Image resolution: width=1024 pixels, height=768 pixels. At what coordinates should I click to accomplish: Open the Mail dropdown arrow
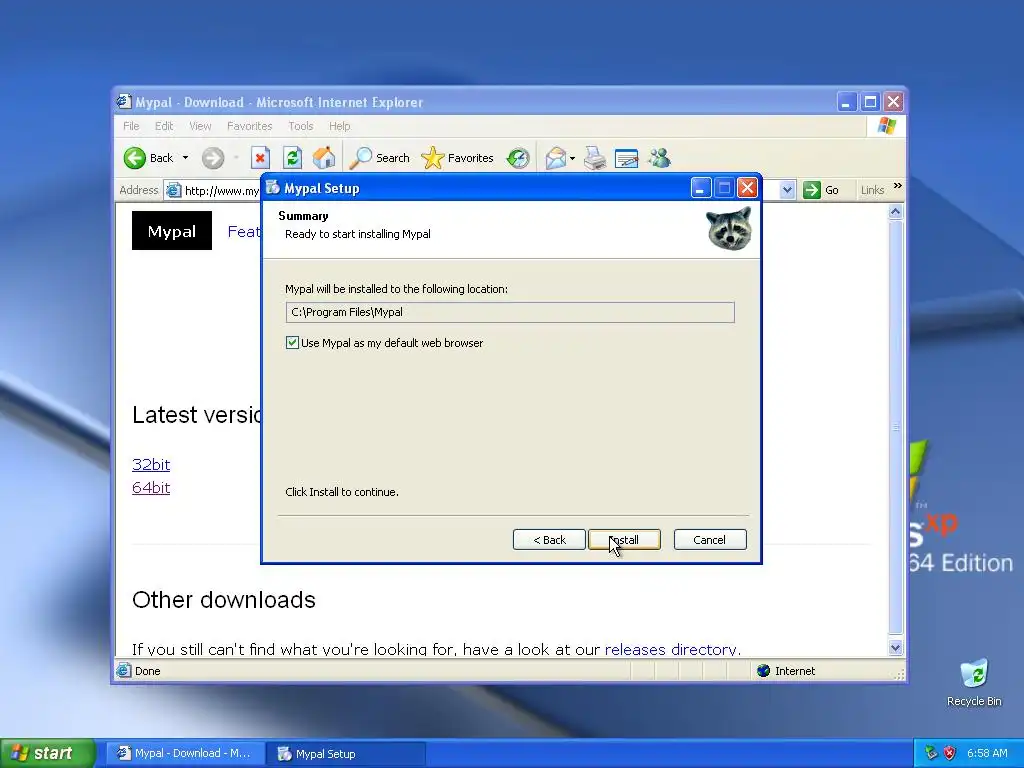click(572, 158)
